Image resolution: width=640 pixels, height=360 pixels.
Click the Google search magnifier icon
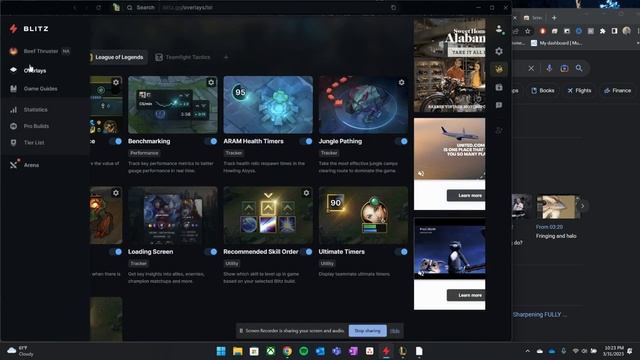[x=579, y=68]
